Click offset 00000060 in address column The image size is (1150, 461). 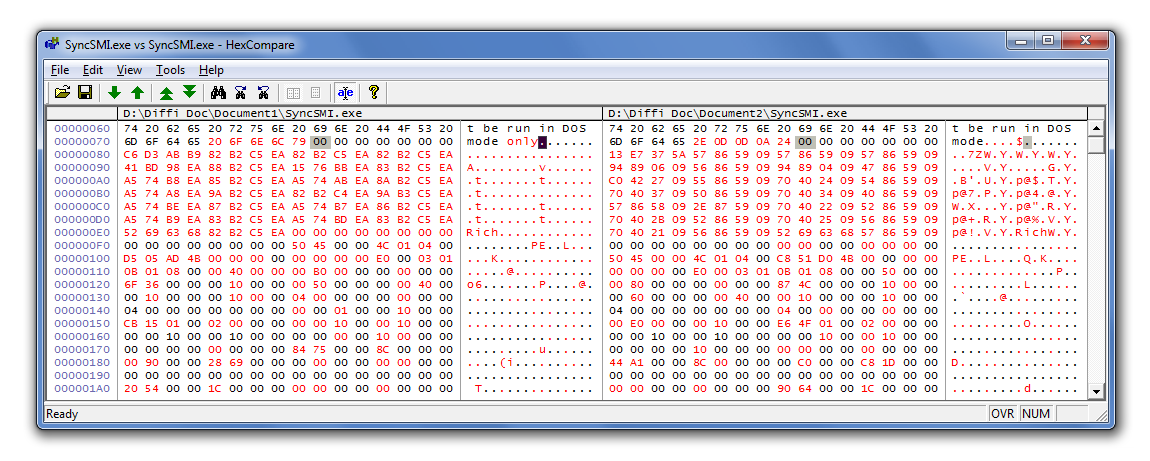(81, 128)
